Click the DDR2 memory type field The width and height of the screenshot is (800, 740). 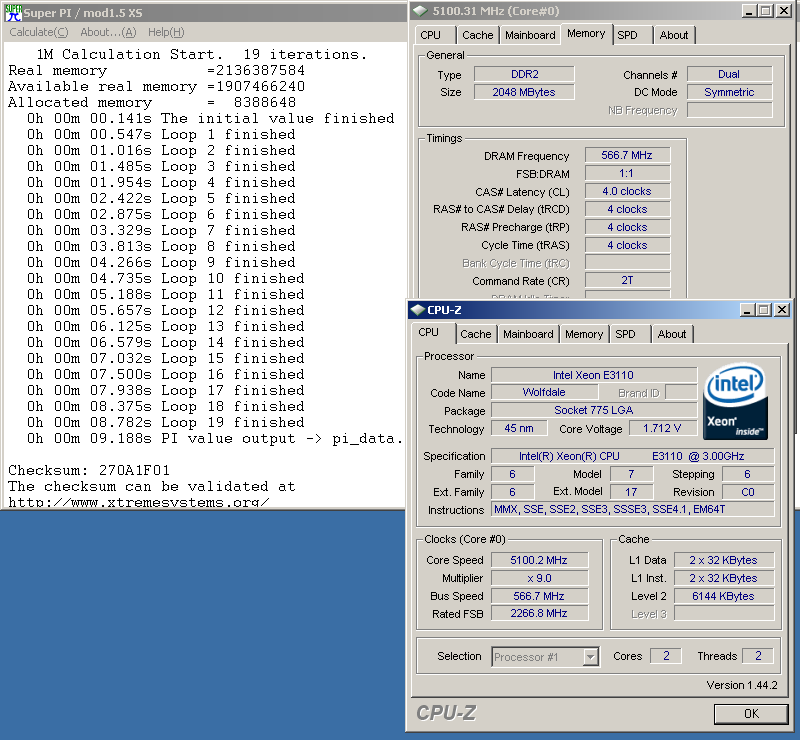pyautogui.click(x=524, y=75)
